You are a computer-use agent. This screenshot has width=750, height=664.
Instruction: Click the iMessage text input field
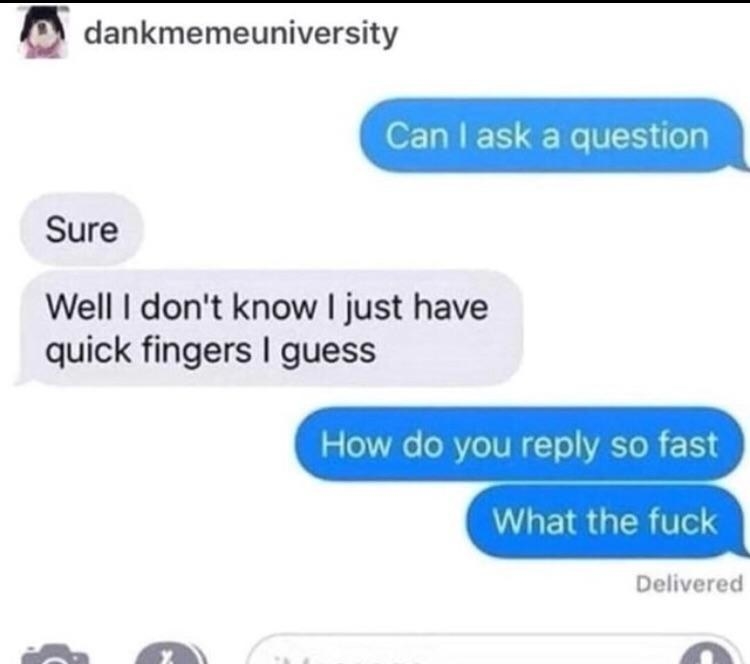(x=493, y=650)
